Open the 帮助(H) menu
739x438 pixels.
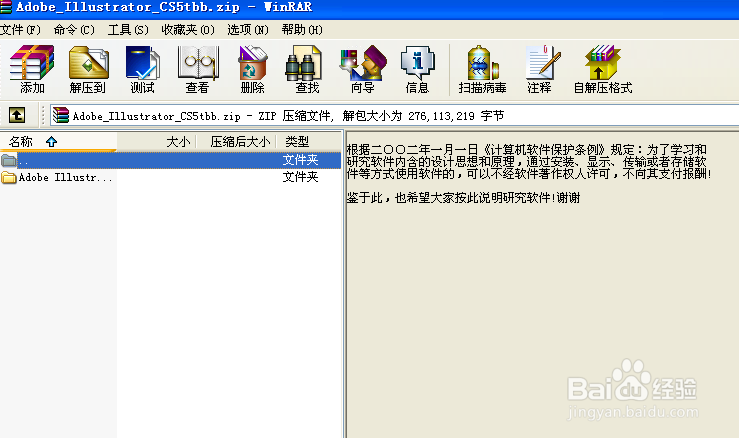302,30
